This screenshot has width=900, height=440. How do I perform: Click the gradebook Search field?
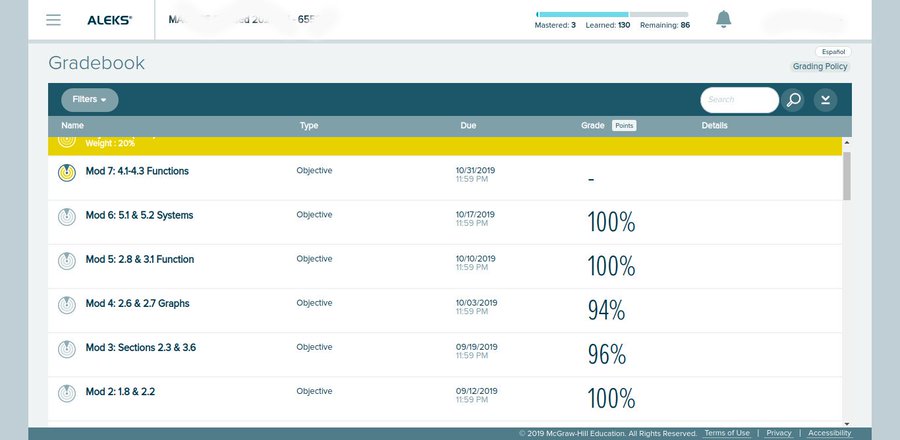739,100
